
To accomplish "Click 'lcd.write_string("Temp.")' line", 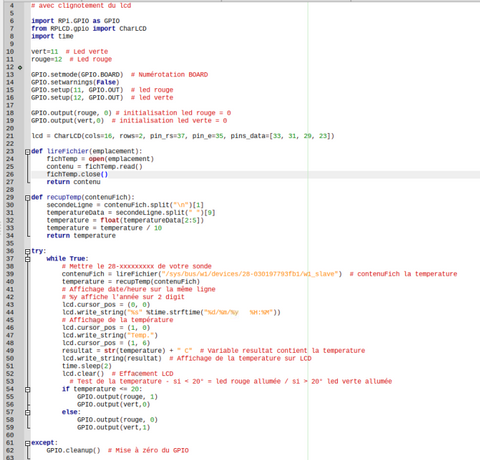I will click(110, 335).
